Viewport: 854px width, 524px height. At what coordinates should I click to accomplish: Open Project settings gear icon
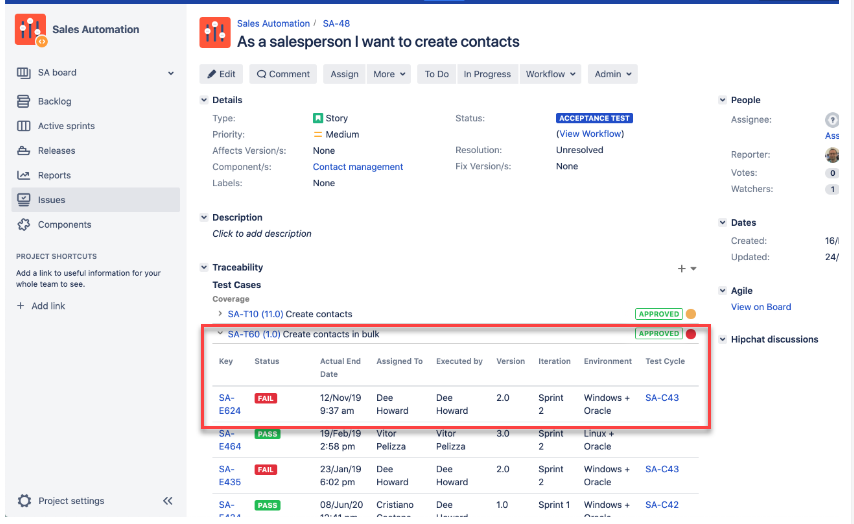point(24,501)
